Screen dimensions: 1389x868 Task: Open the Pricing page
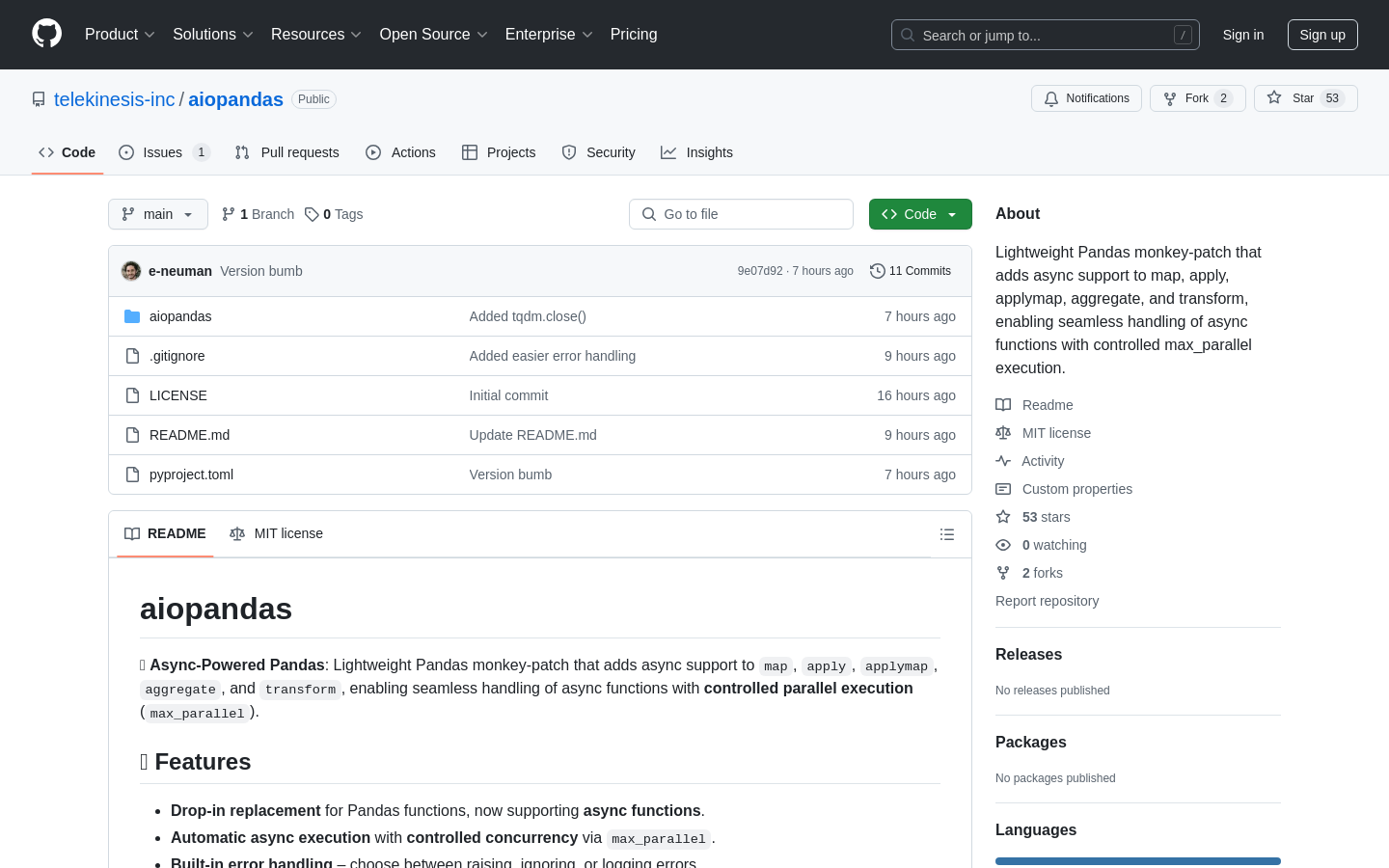[x=634, y=35]
